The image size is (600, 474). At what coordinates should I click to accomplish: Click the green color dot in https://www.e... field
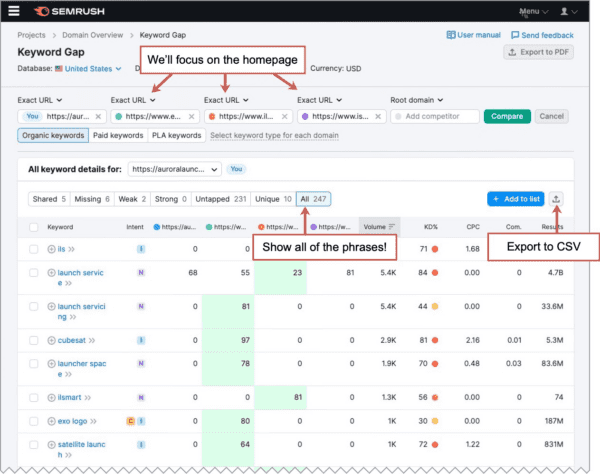pos(119,116)
